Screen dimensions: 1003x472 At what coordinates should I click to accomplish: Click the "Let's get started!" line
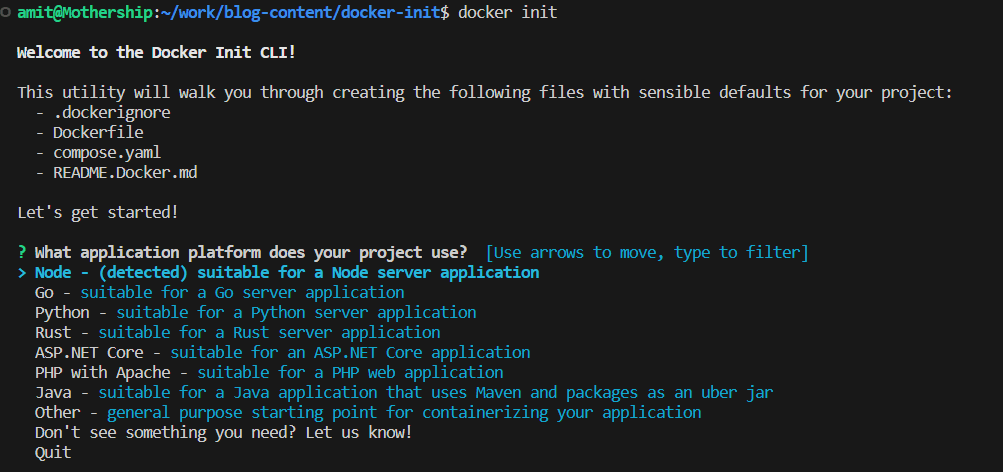point(98,212)
